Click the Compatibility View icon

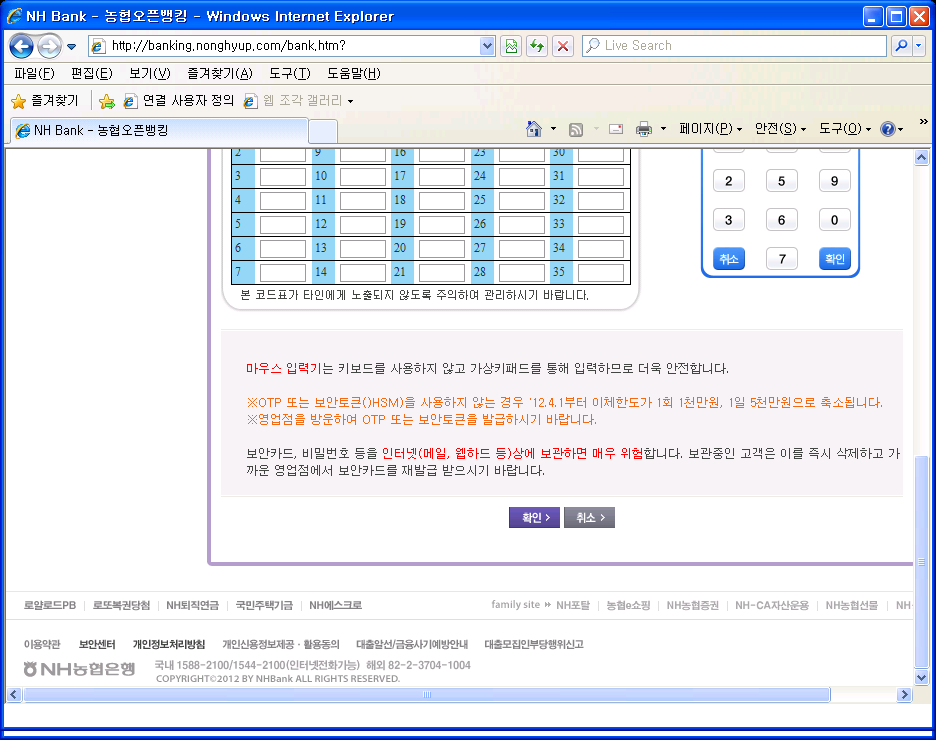pos(512,46)
